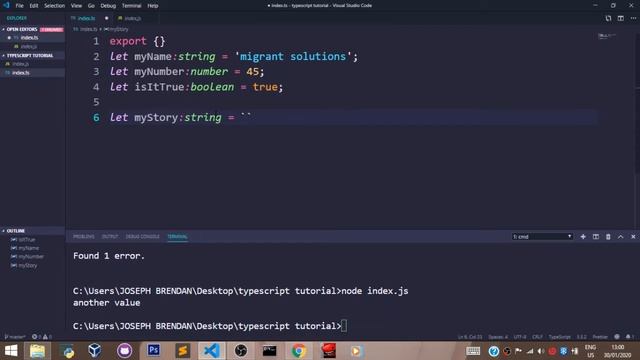Open the File menu
Viewport: 640px width, 360px height.
point(19,6)
